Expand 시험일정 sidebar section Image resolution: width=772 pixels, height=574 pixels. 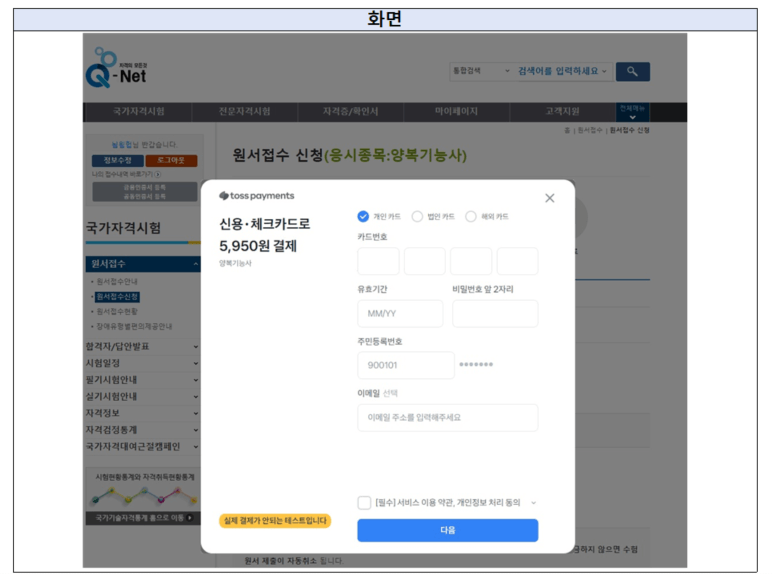coord(143,363)
